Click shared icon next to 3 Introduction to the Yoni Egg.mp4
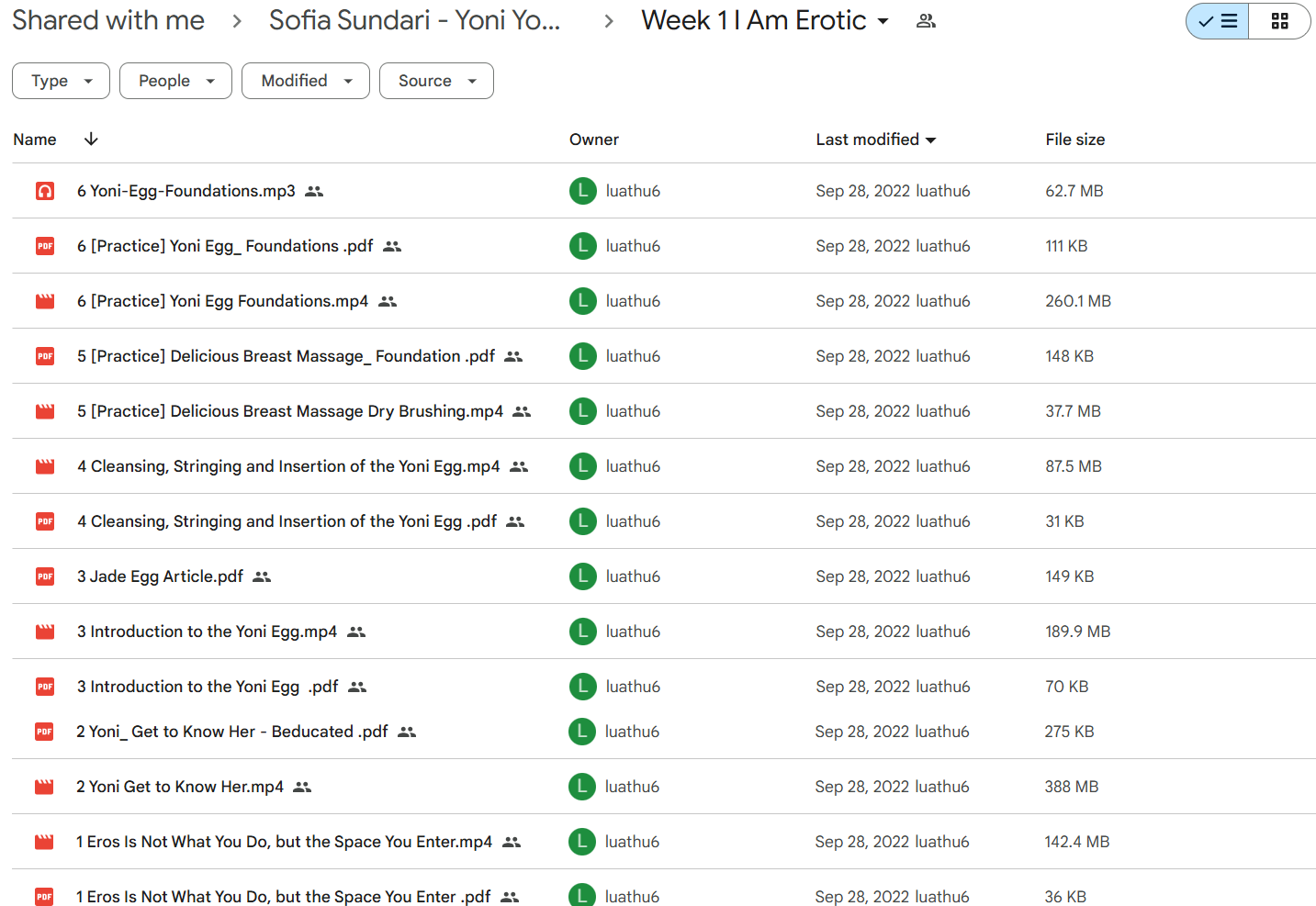The height and width of the screenshot is (906, 1316). tap(356, 632)
